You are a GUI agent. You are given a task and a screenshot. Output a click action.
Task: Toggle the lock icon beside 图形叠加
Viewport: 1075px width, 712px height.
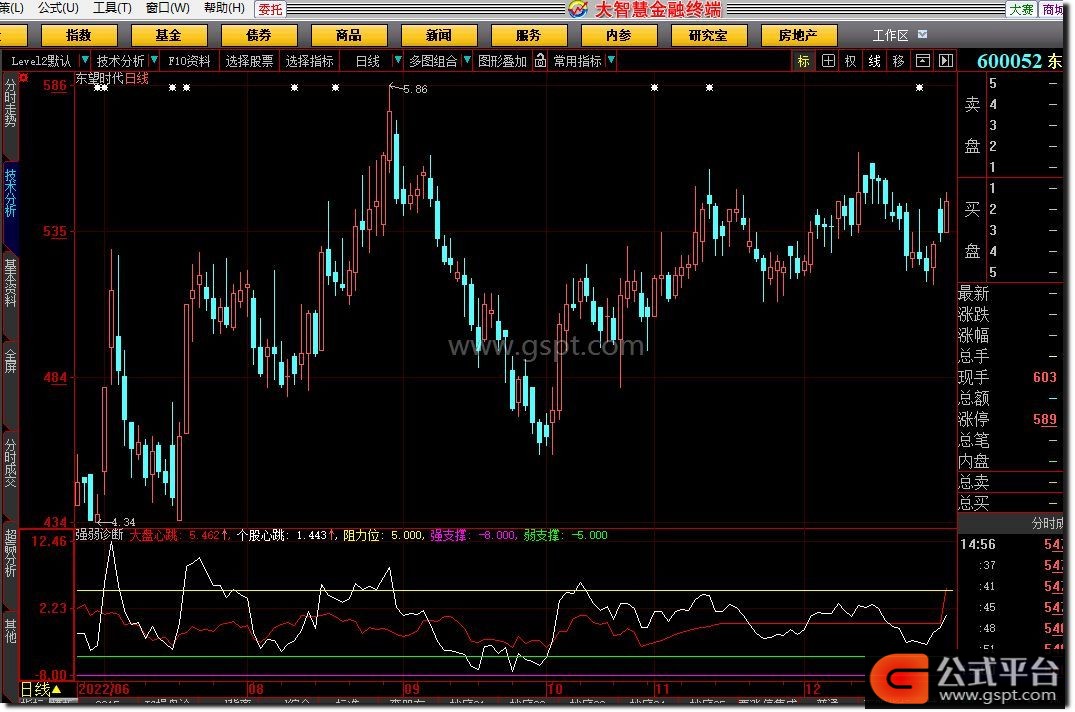point(540,60)
